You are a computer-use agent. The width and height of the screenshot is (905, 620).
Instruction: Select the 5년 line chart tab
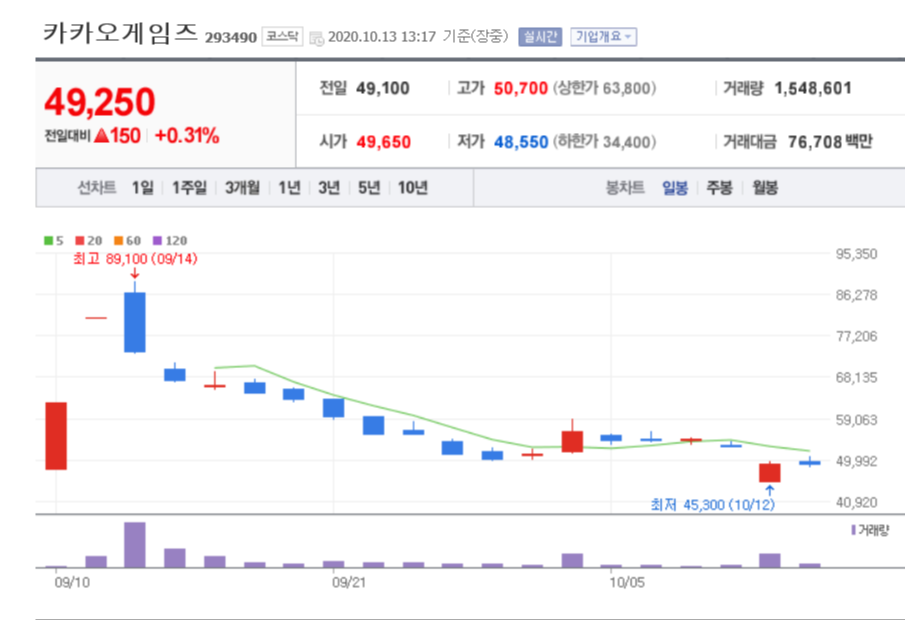369,188
